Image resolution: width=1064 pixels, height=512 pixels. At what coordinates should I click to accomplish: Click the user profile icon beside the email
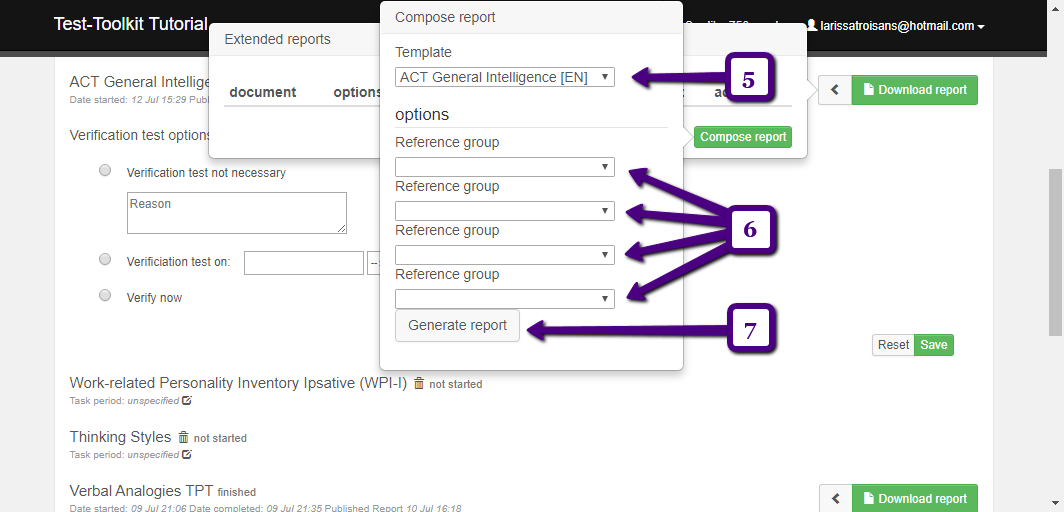click(x=812, y=25)
